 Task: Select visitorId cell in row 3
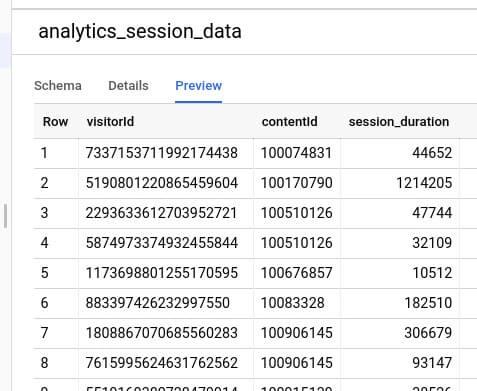click(x=161, y=213)
